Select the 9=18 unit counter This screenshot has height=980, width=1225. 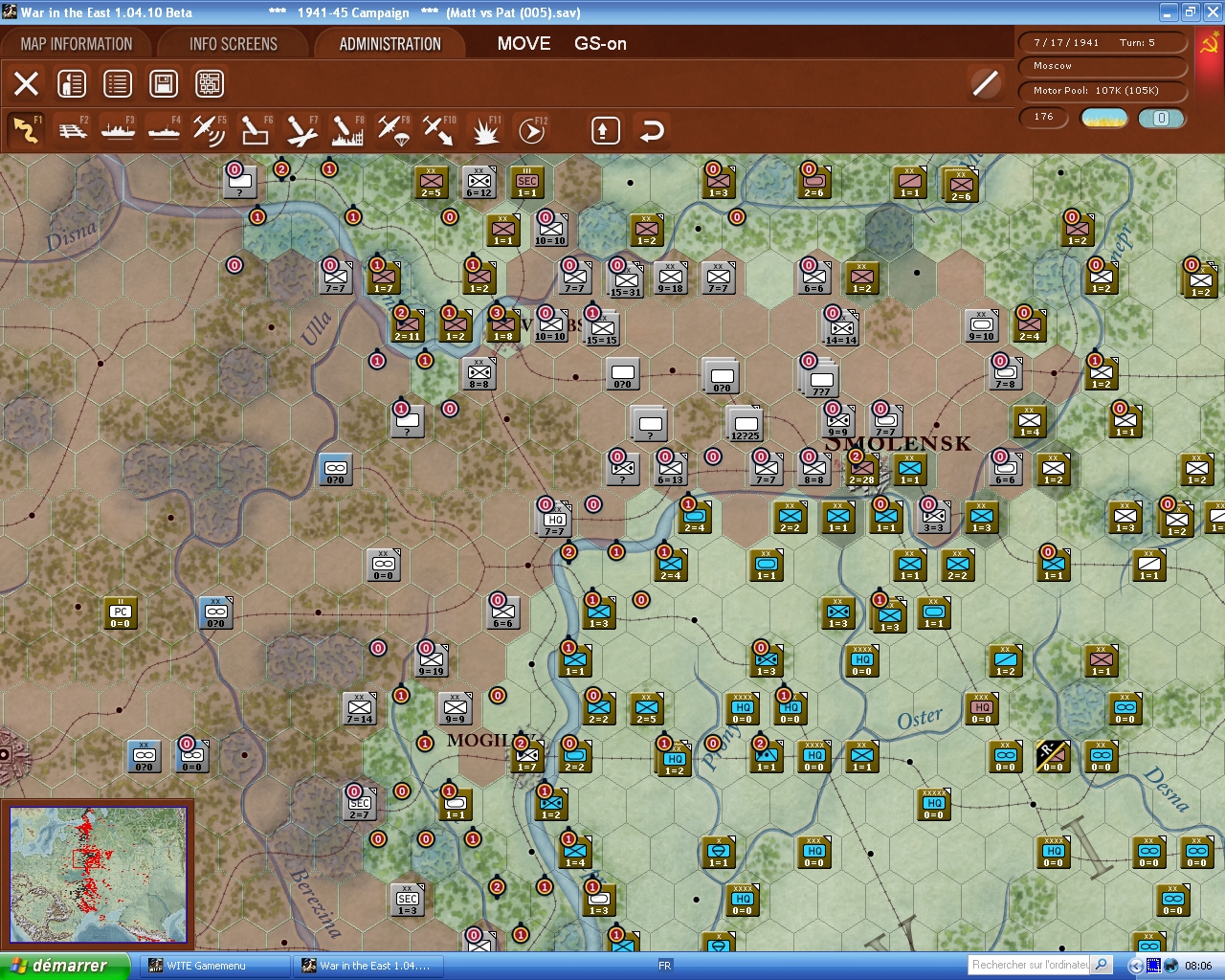coord(671,278)
